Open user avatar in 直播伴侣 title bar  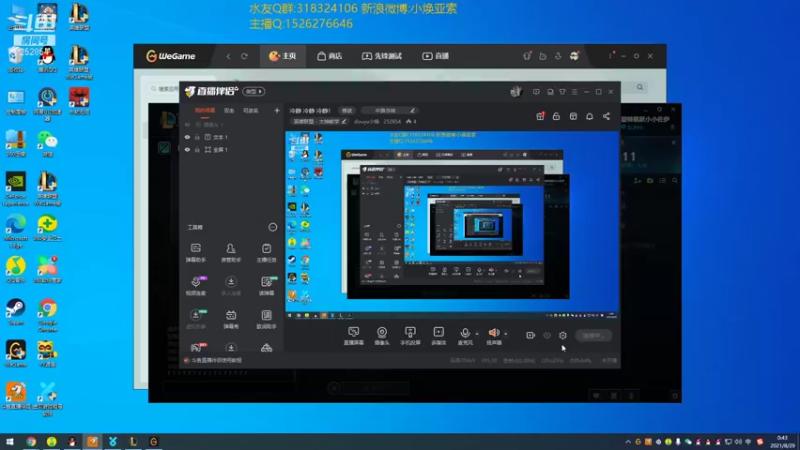(x=516, y=91)
